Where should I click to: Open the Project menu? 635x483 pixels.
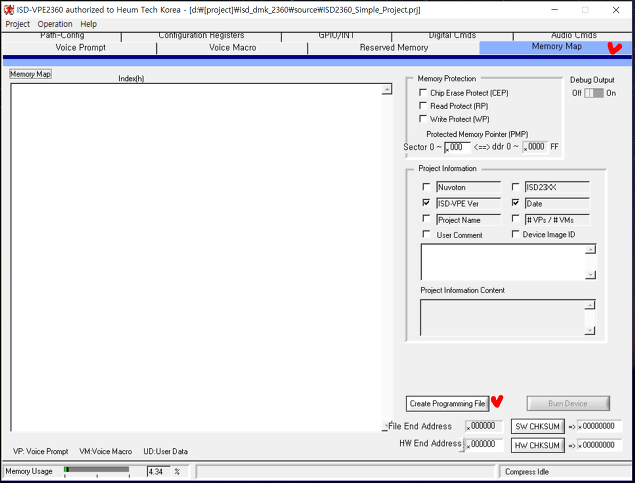pyautogui.click(x=17, y=24)
